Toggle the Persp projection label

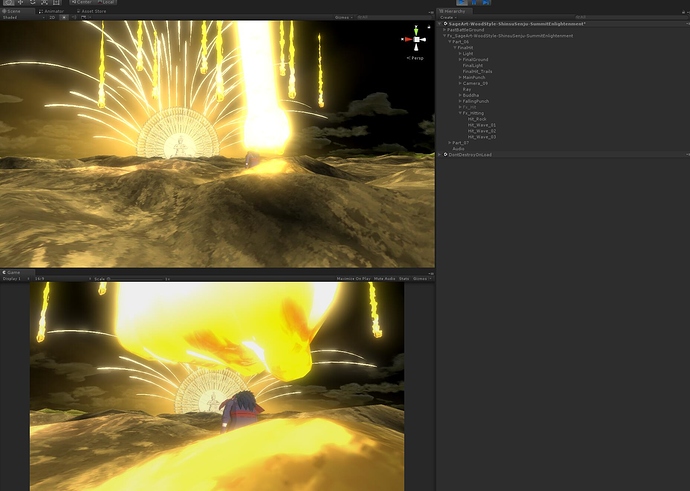pyautogui.click(x=415, y=58)
